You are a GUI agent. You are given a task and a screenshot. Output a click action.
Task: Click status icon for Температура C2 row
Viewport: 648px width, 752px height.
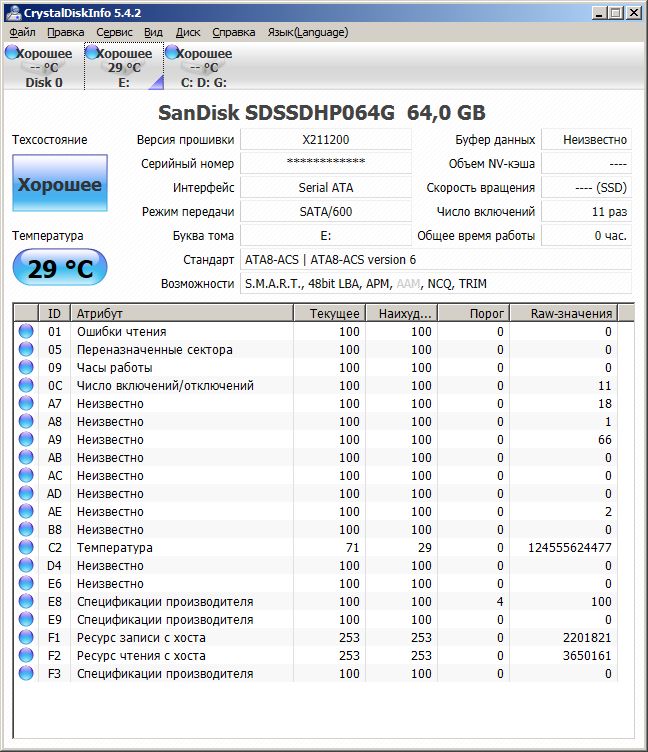pos(26,547)
